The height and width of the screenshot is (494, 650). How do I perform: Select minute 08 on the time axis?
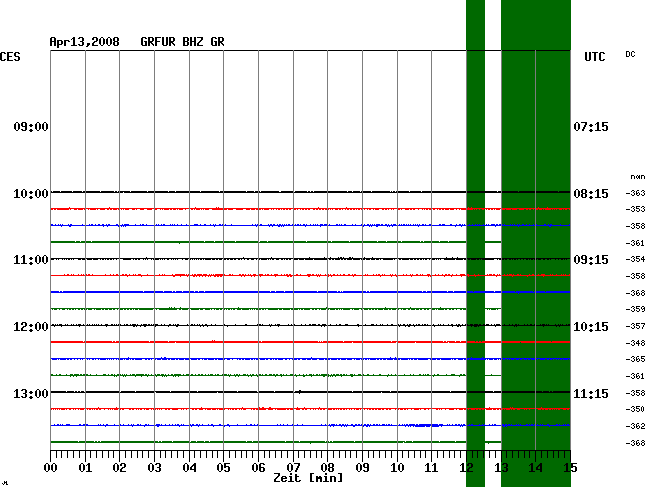tap(327, 468)
